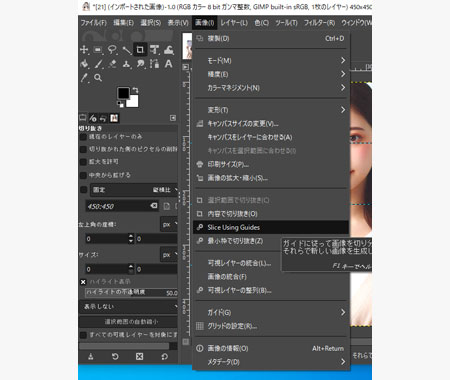Screen dimensions: 450x380
Task: Open the Device Status tab icon
Action: (93, 118)
